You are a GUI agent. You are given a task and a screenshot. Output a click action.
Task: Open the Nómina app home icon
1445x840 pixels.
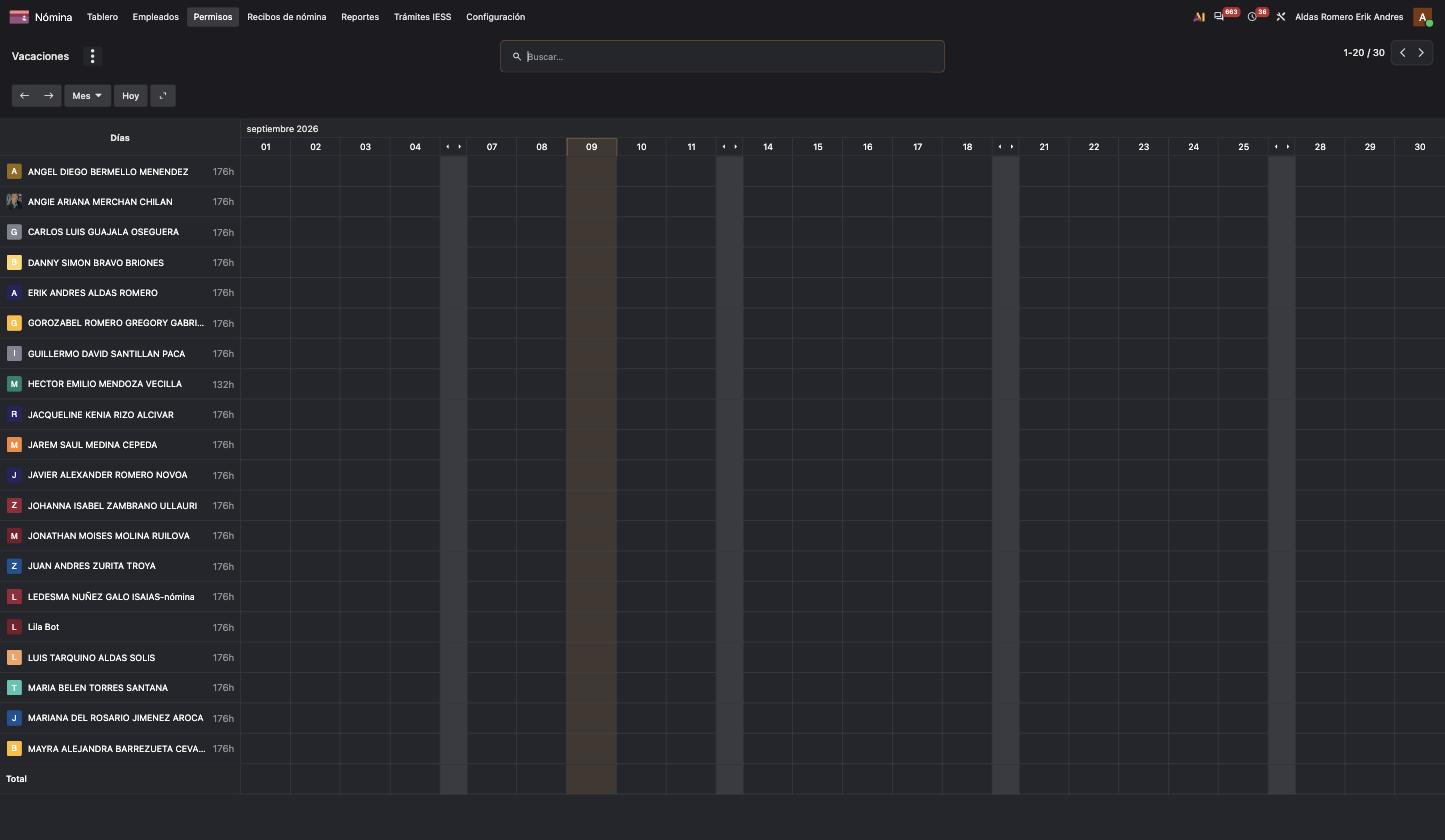click(19, 17)
